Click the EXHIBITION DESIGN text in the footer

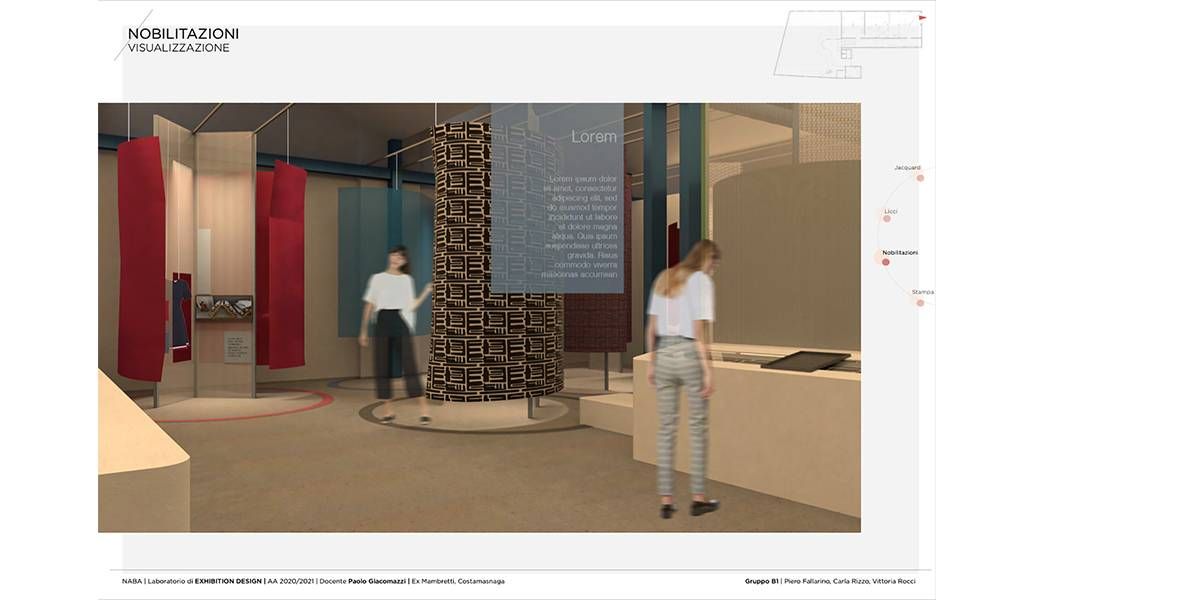(x=228, y=581)
